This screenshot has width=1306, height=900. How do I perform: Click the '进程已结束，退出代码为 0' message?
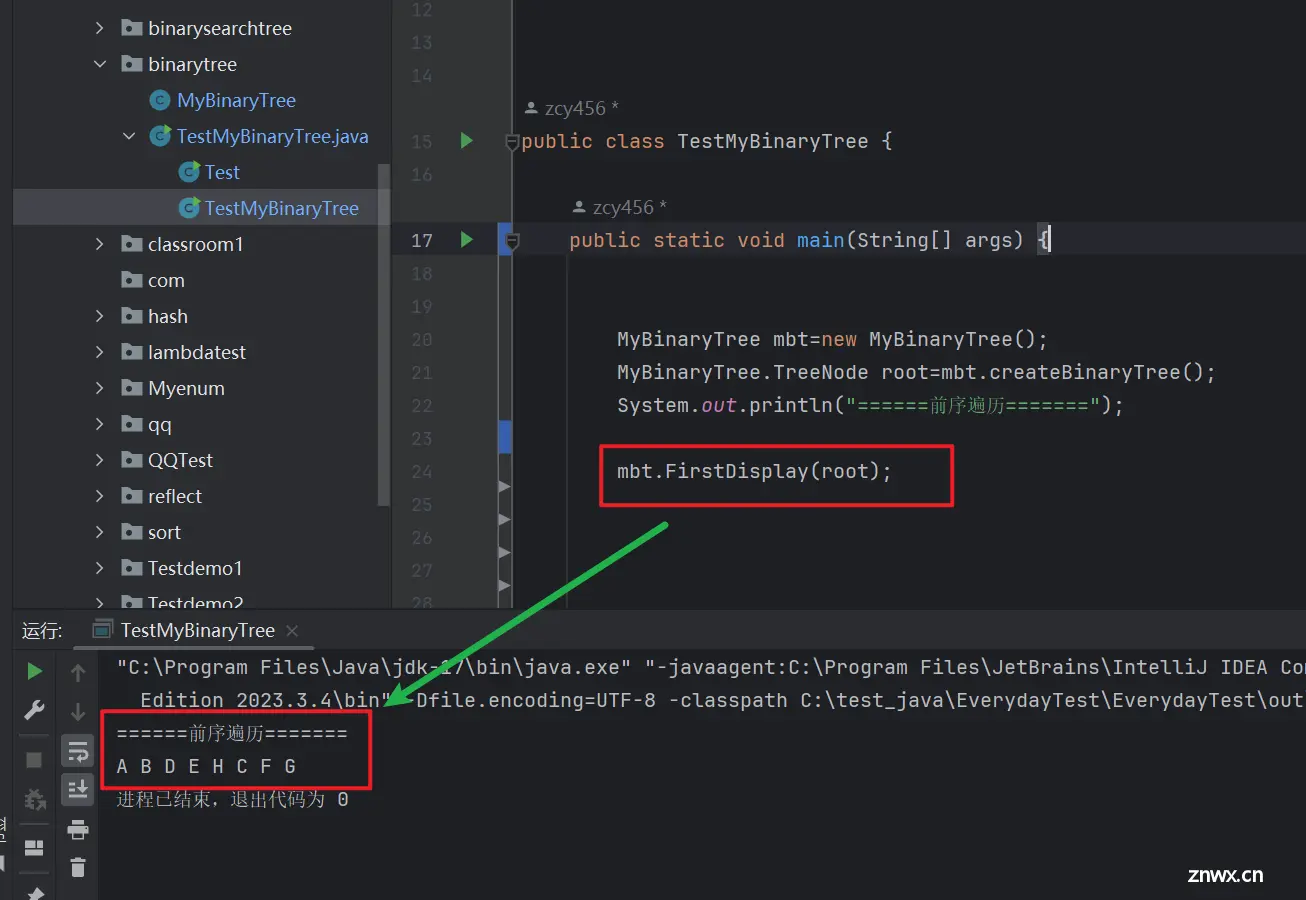point(232,799)
